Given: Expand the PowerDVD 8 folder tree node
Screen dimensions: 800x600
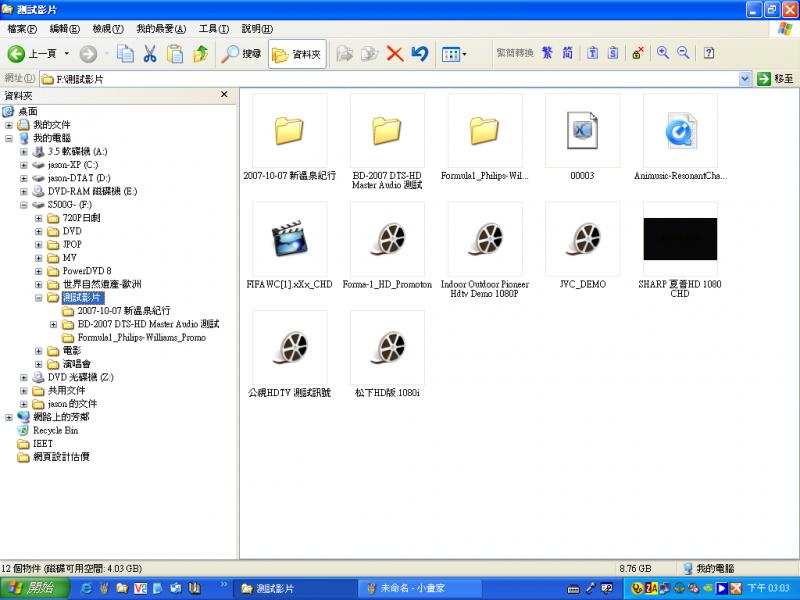Looking at the screenshot, I should (x=39, y=271).
